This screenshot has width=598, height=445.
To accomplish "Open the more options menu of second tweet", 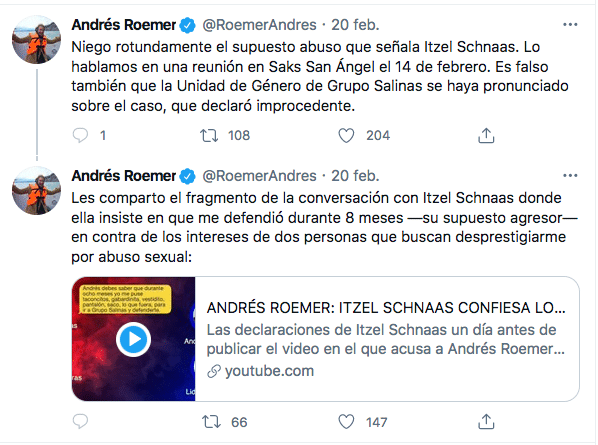I will click(570, 175).
